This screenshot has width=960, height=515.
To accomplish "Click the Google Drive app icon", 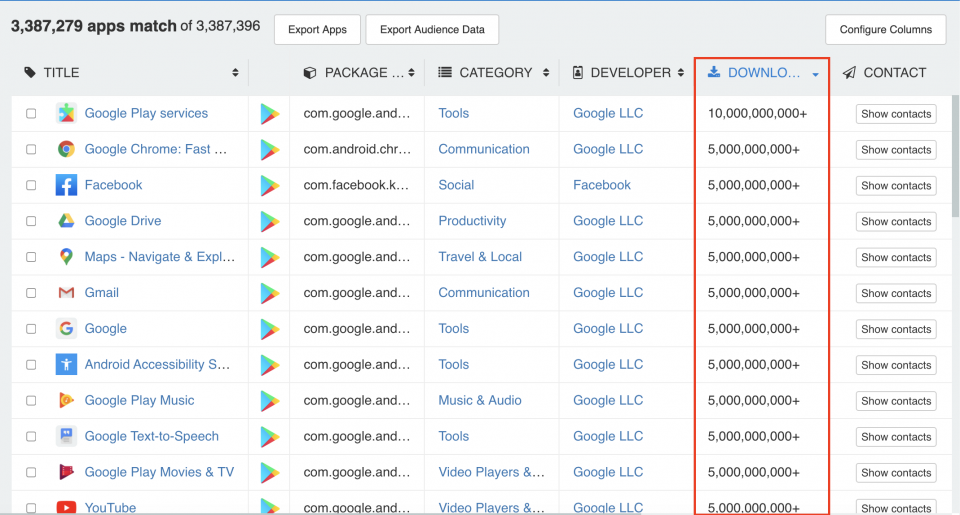I will [x=66, y=221].
